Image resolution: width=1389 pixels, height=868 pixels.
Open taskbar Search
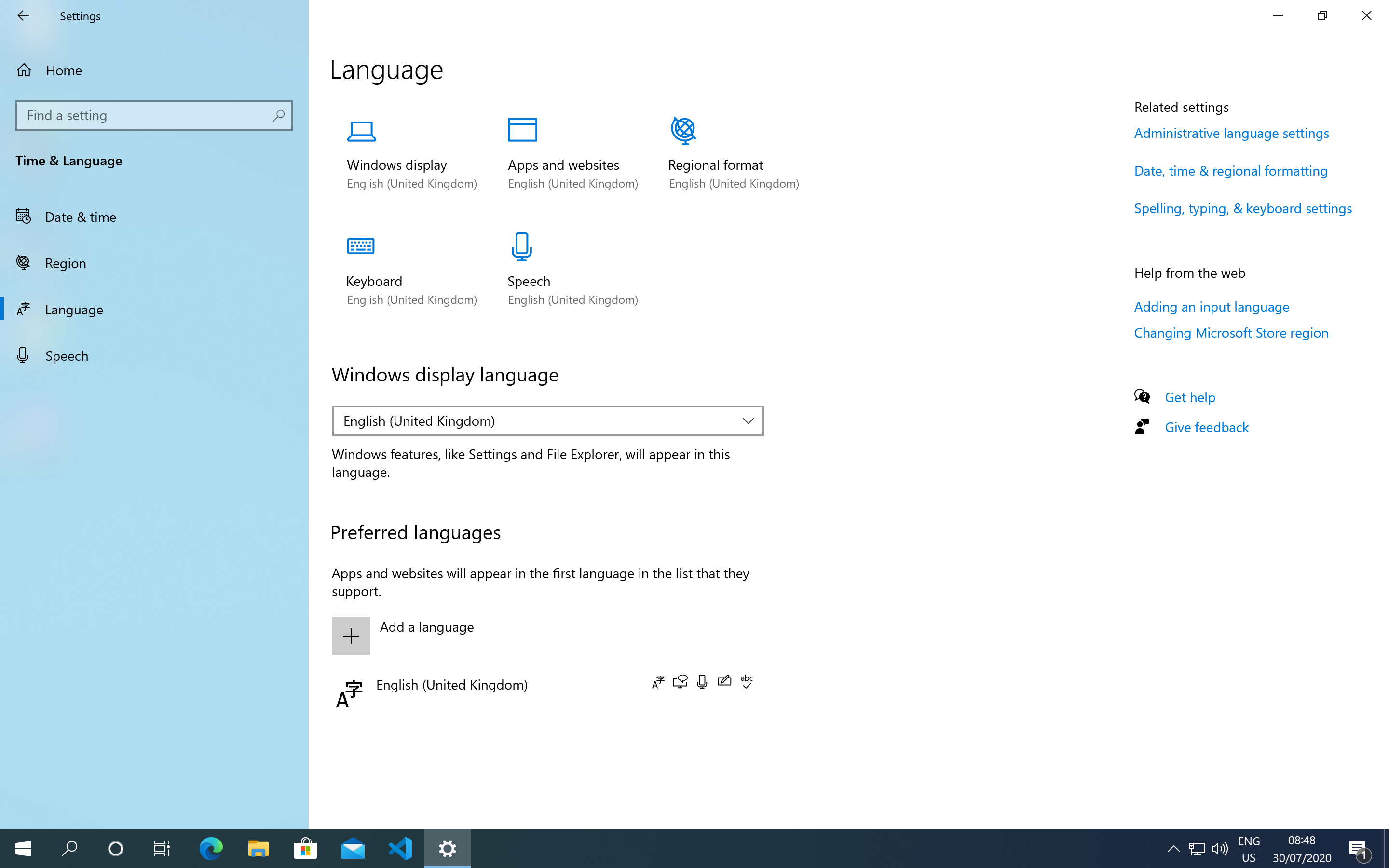(69, 849)
